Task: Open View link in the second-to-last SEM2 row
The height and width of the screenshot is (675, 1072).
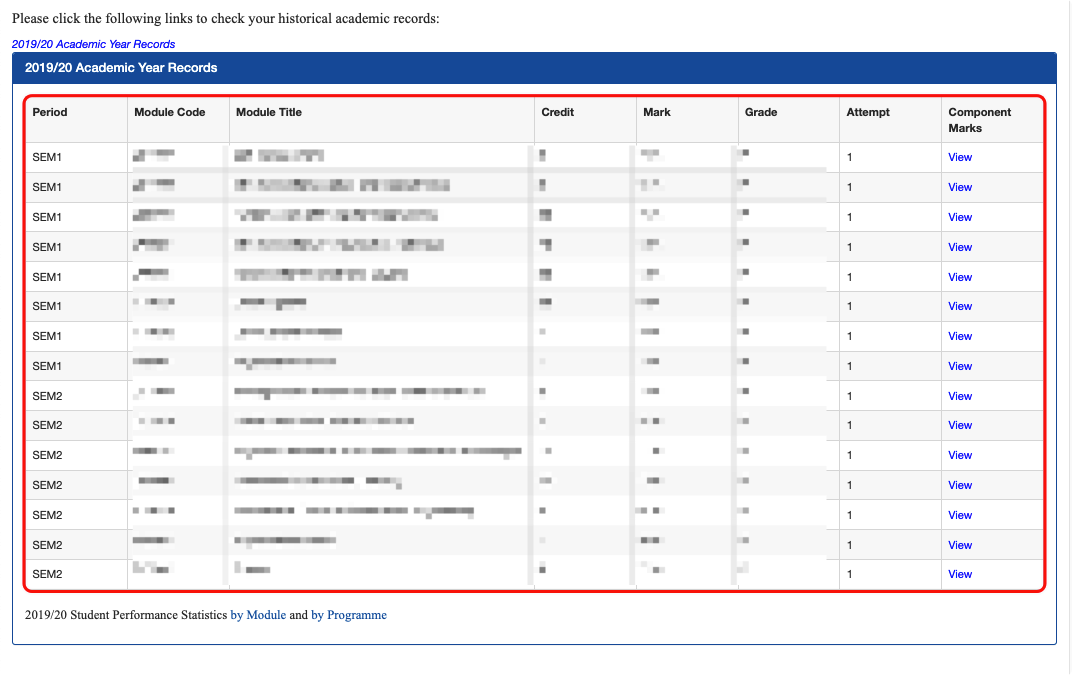Action: coord(959,545)
